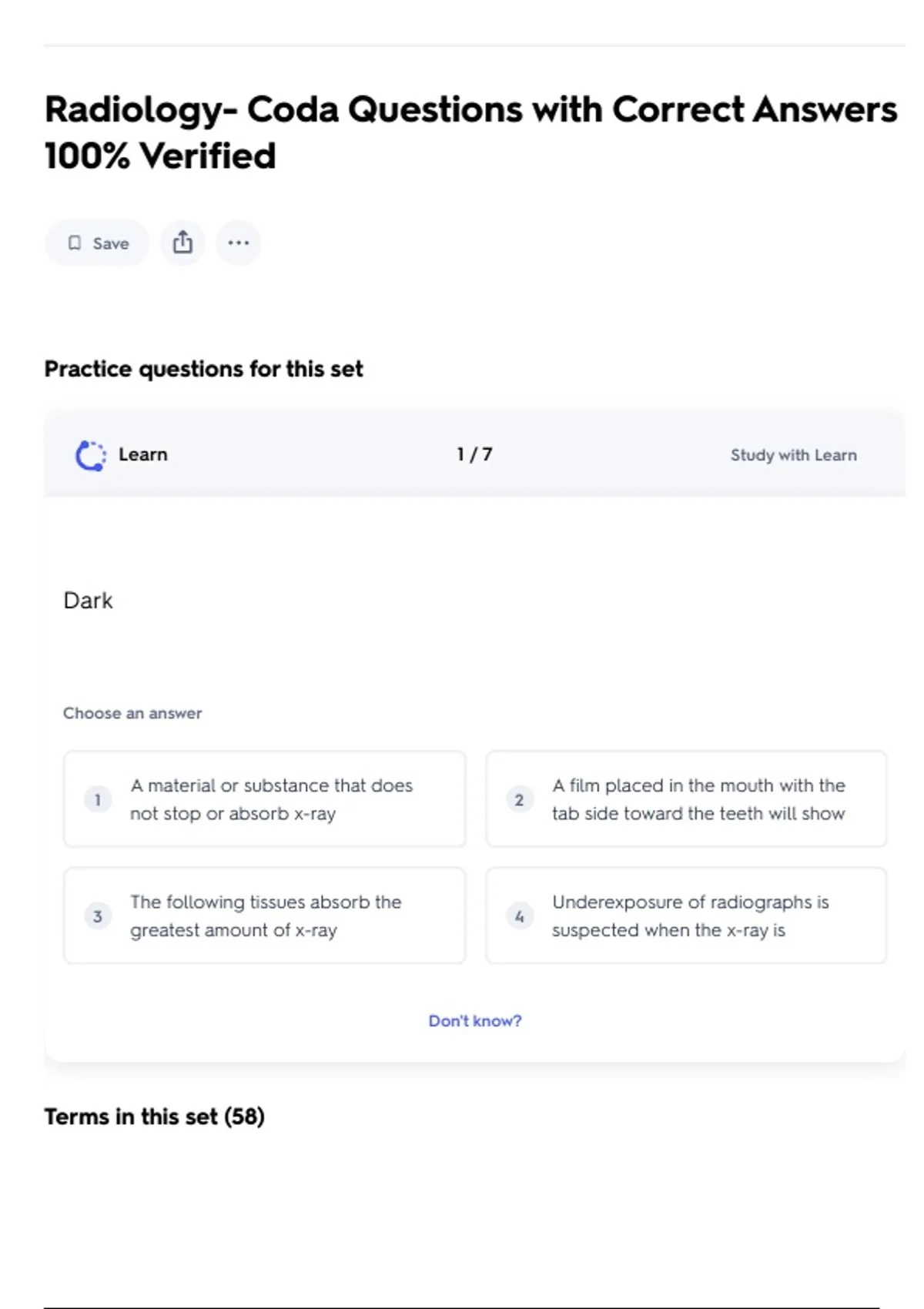Image resolution: width=924 pixels, height=1309 pixels.
Task: Click the number 2 answer badge
Action: [519, 799]
